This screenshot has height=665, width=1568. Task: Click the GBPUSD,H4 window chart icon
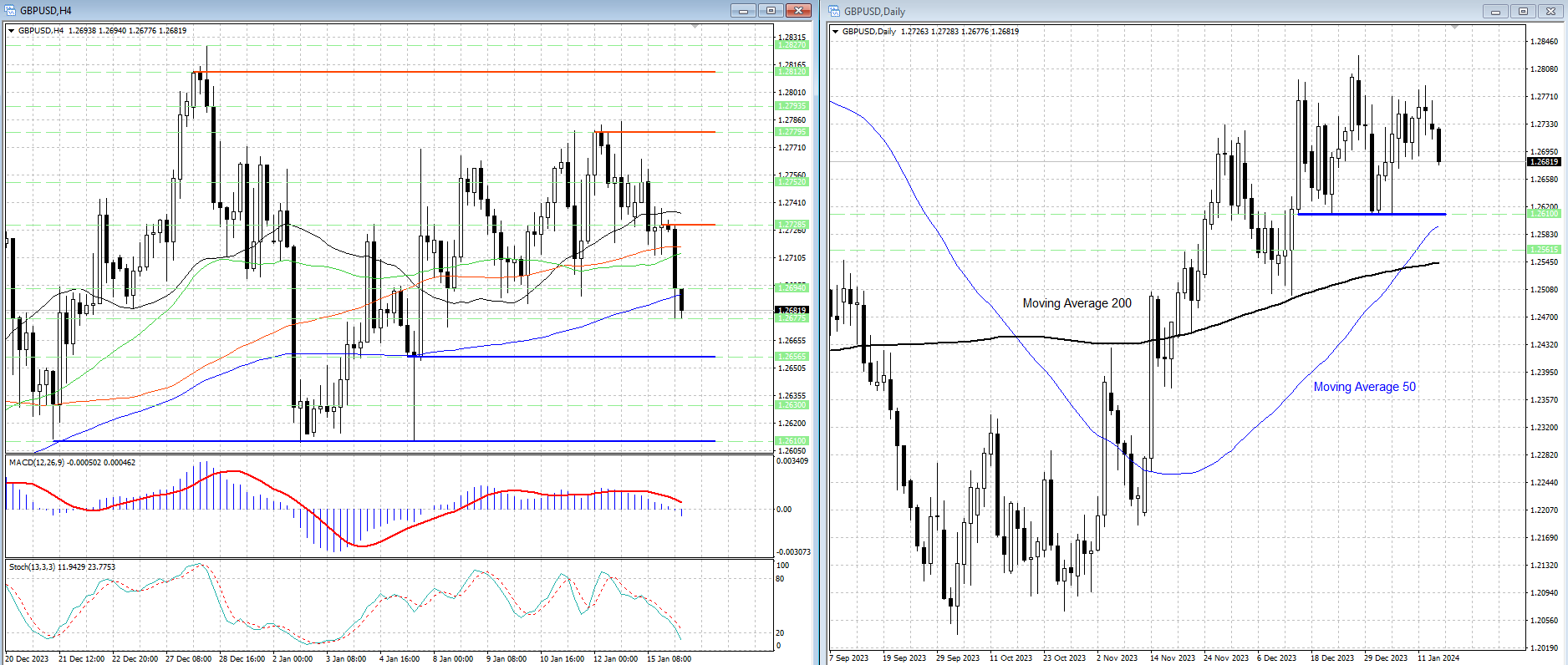[11, 11]
